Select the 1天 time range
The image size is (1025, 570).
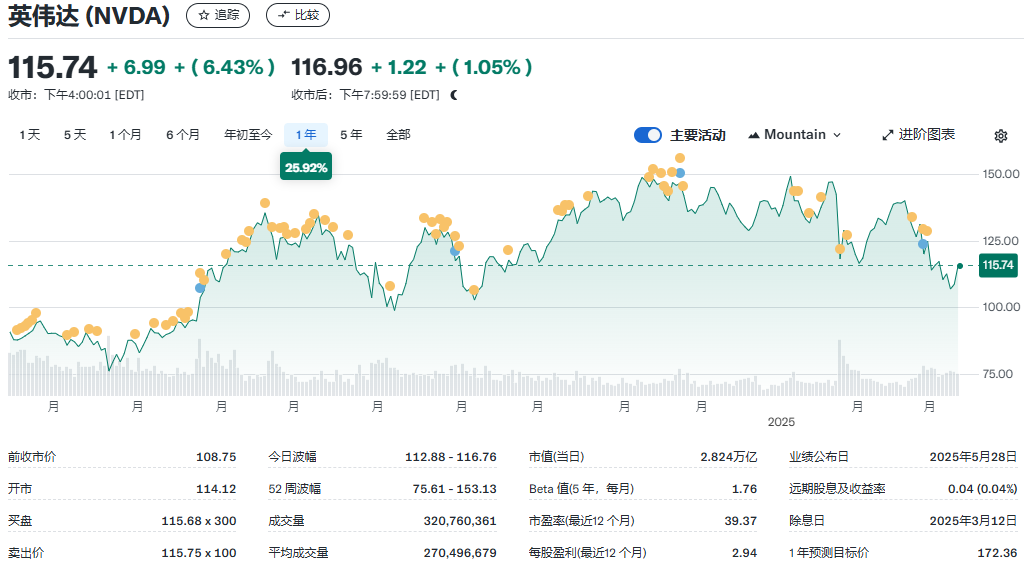point(29,135)
